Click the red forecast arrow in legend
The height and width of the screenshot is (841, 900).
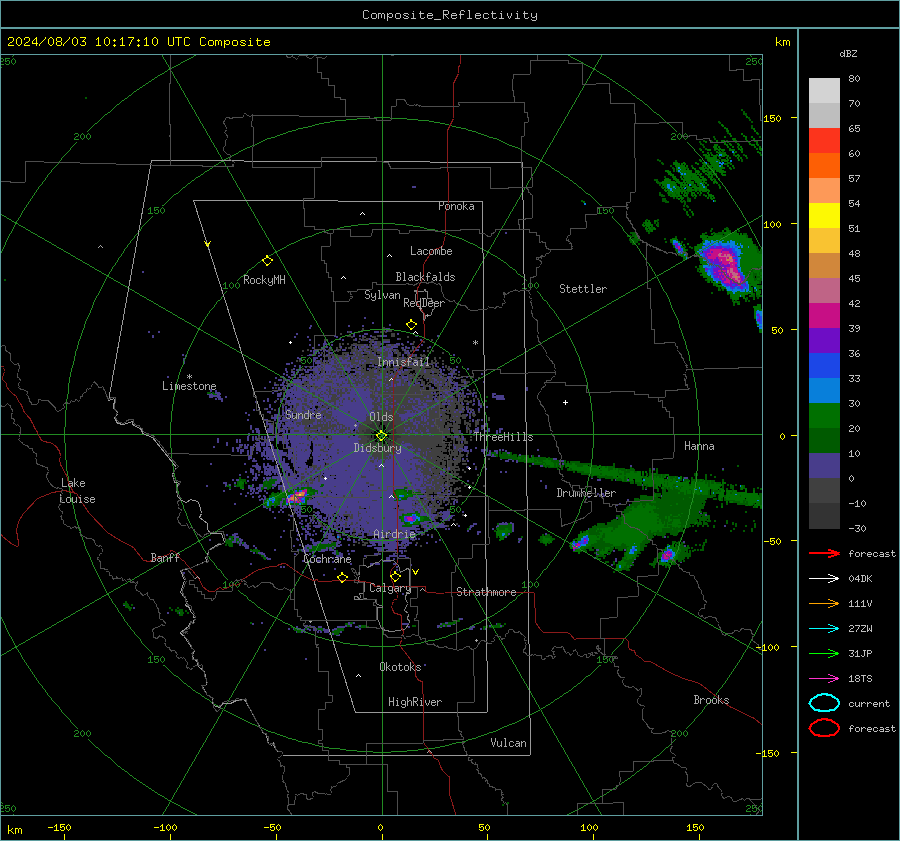coord(824,553)
